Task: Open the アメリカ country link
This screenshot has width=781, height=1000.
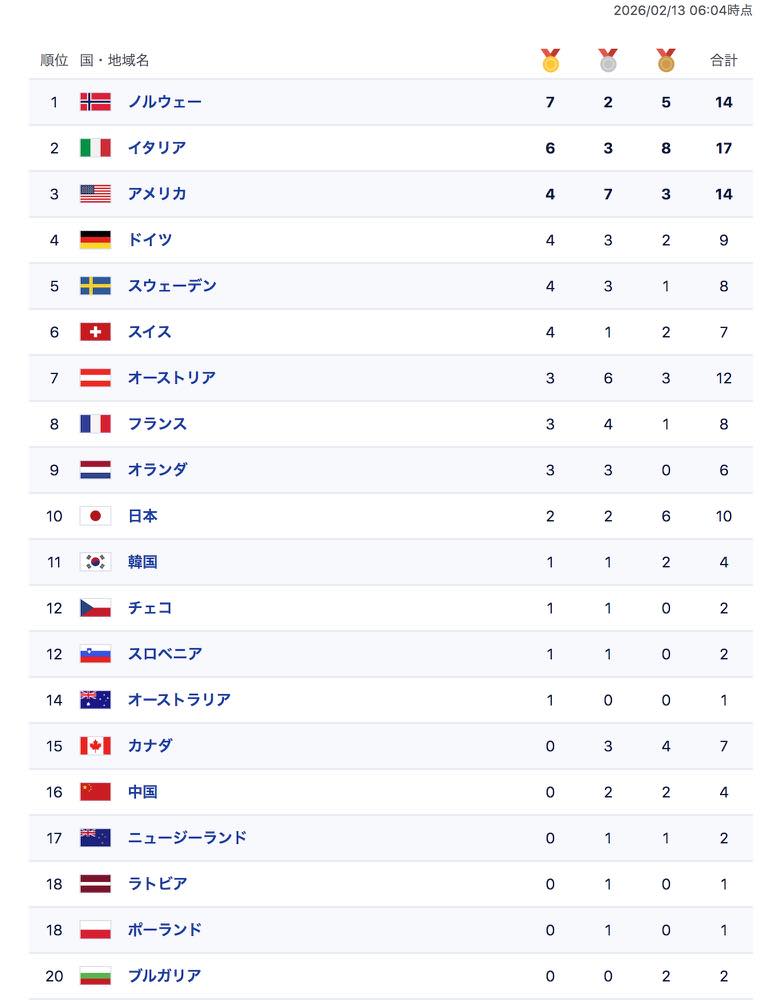Action: (x=157, y=194)
